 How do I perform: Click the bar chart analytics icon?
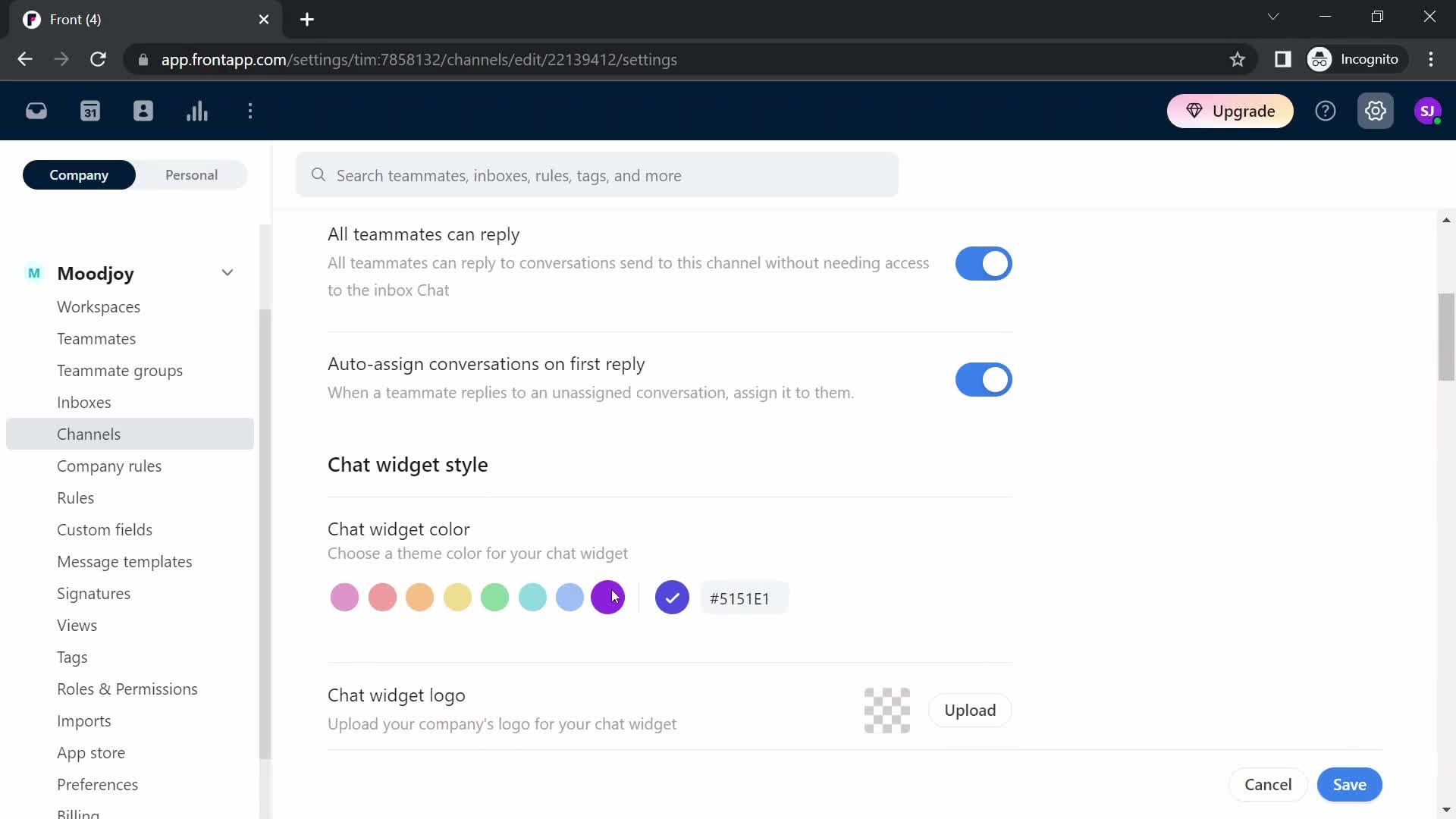pos(197,111)
